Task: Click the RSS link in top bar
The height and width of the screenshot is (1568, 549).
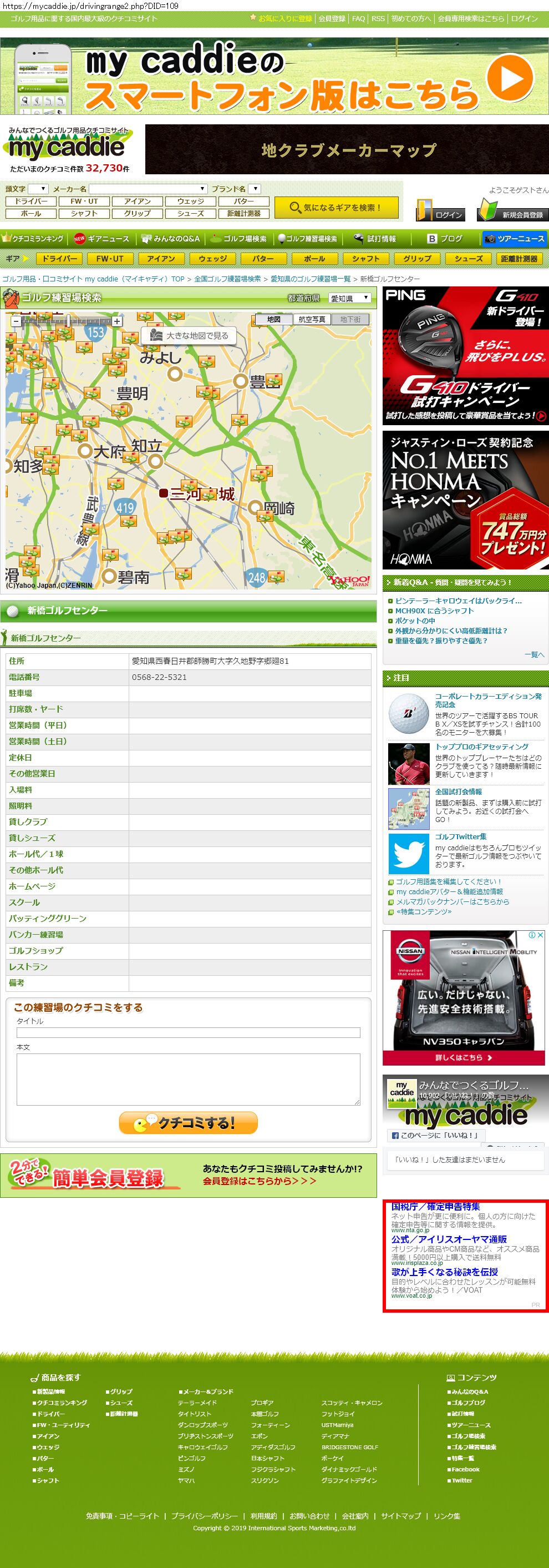Action: 378,19
